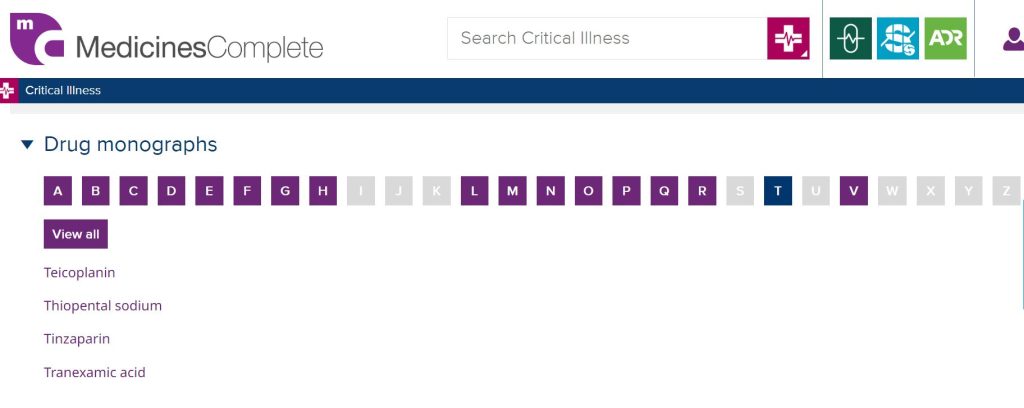The image size is (1024, 408).
Task: Click the MedicinesComplete logo
Action: (167, 40)
